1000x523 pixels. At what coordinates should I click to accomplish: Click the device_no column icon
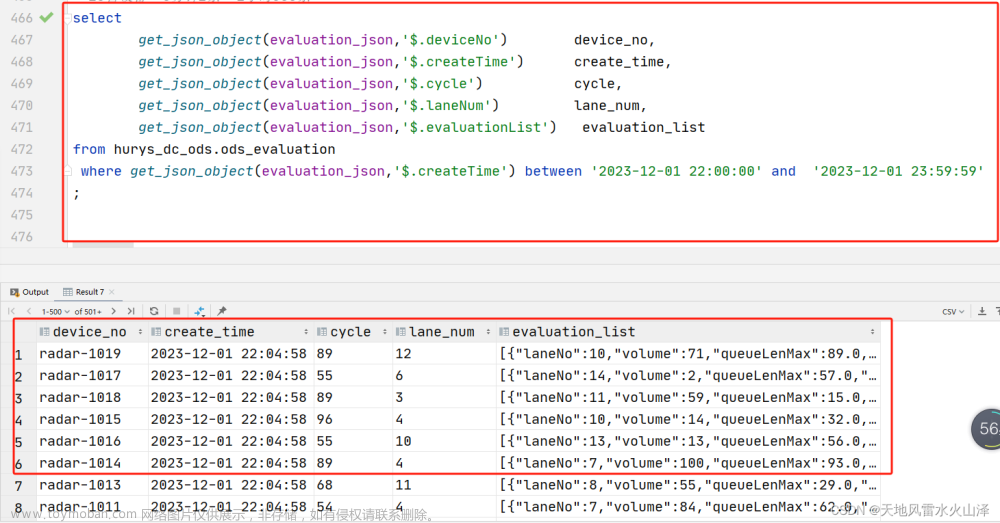tap(44, 332)
